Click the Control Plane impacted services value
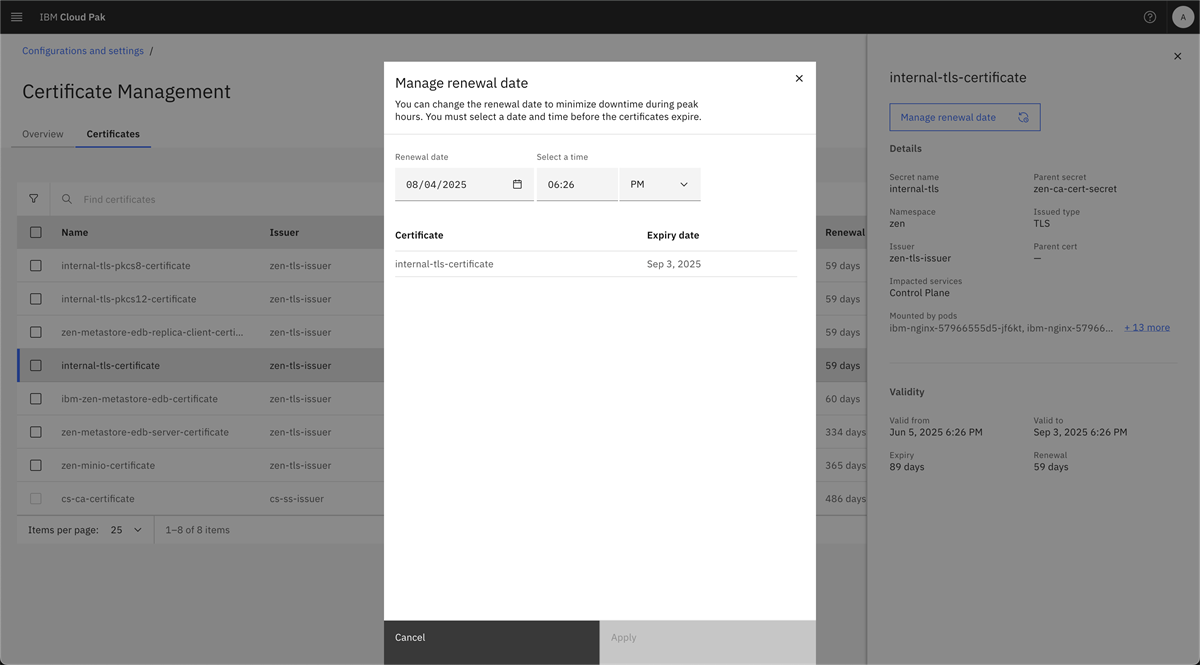The width and height of the screenshot is (1200, 665). pyautogui.click(x=920, y=293)
